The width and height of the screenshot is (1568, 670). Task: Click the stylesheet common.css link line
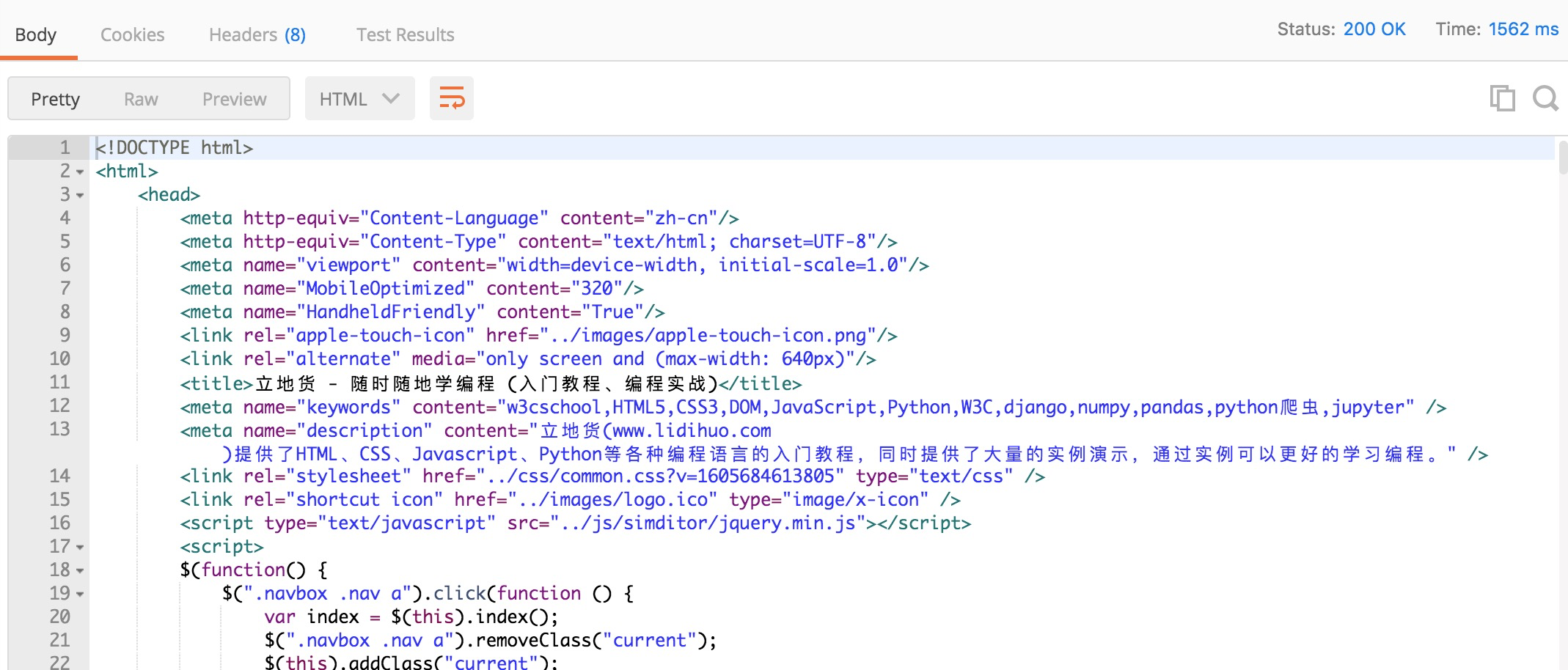[612, 476]
